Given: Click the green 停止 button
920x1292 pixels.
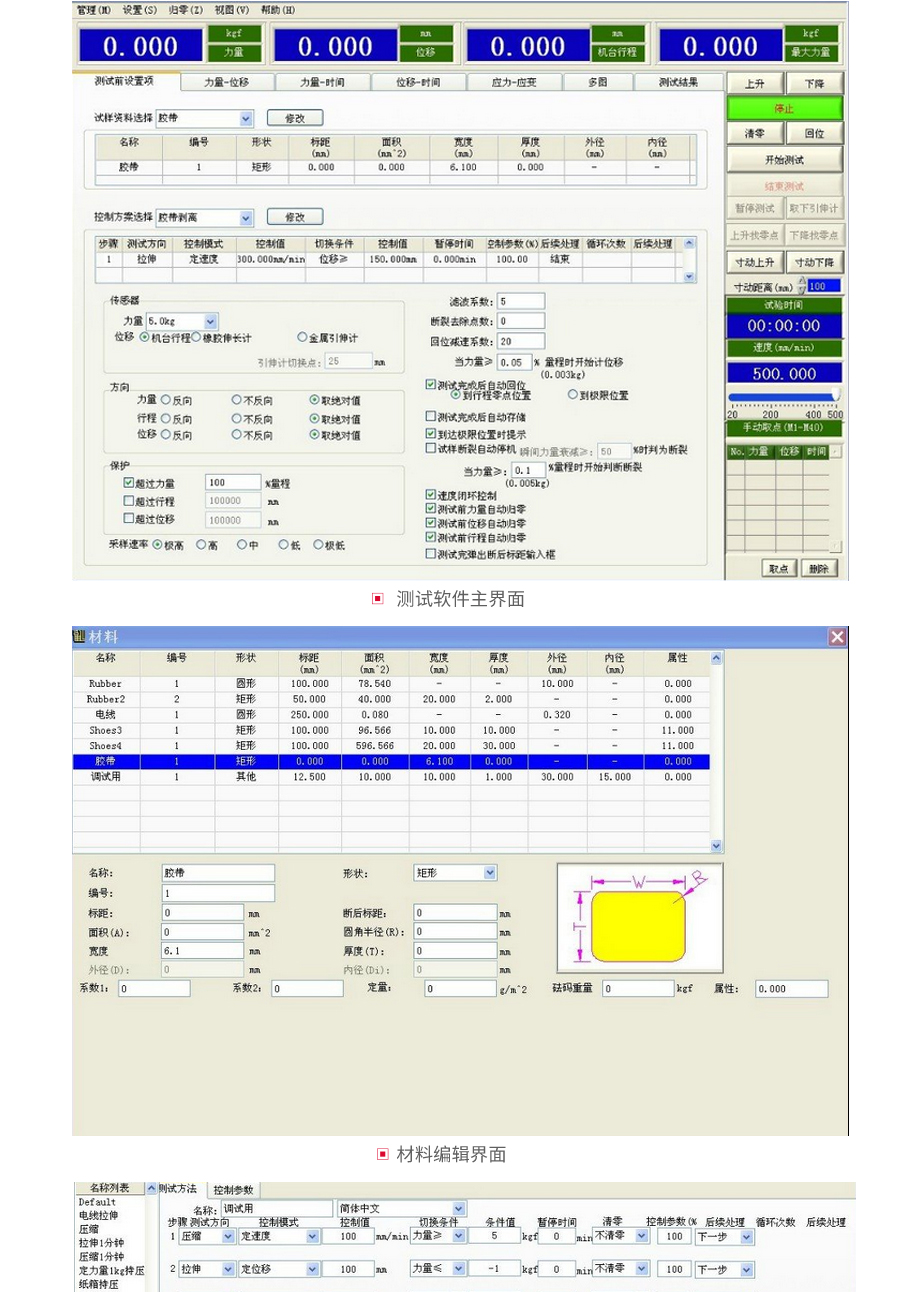Looking at the screenshot, I should point(784,108).
